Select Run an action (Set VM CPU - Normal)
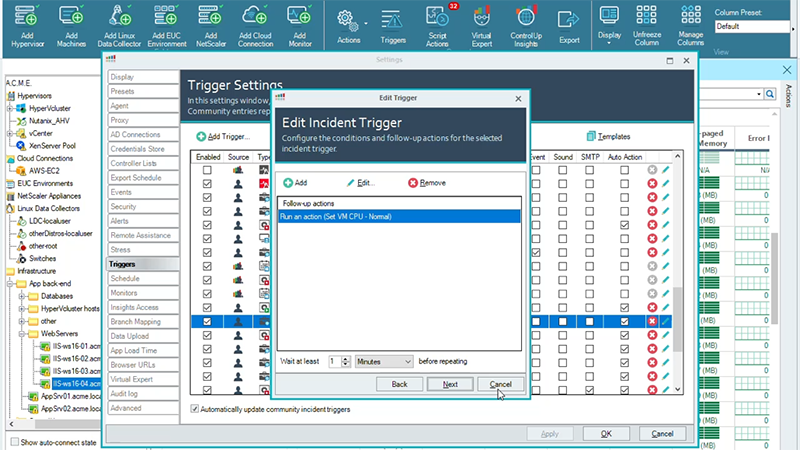 (399, 217)
